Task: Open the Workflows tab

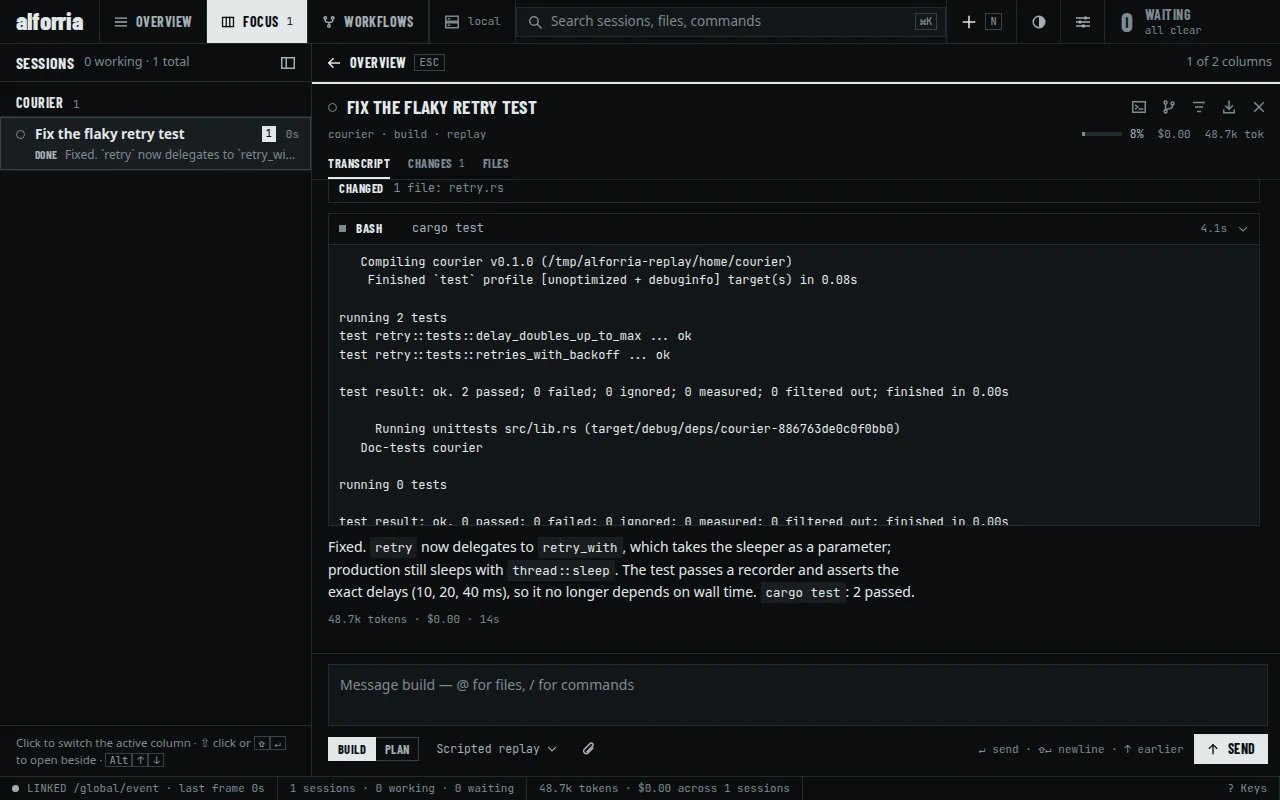Action: [368, 21]
